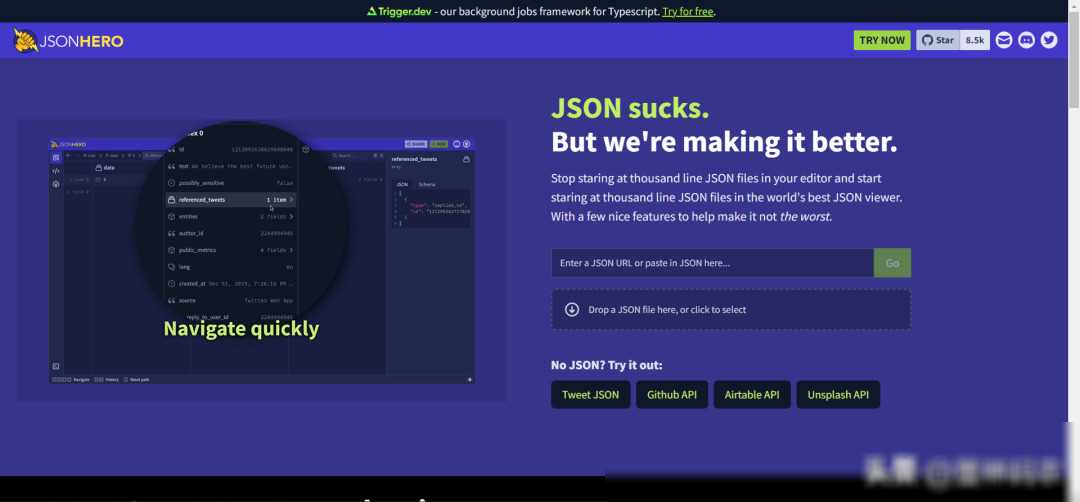Load the Unsplash API example
1080x502 pixels.
(x=838, y=395)
